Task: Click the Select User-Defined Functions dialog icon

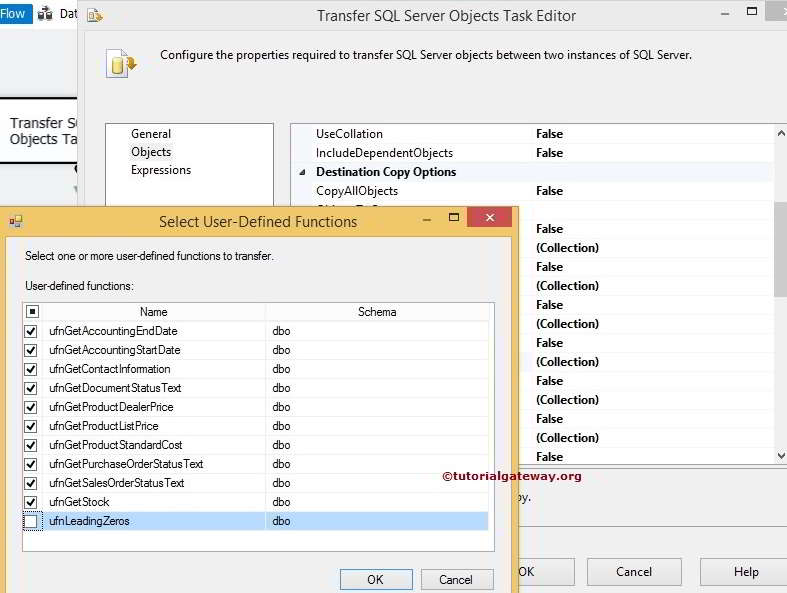Action: pyautogui.click(x=16, y=221)
